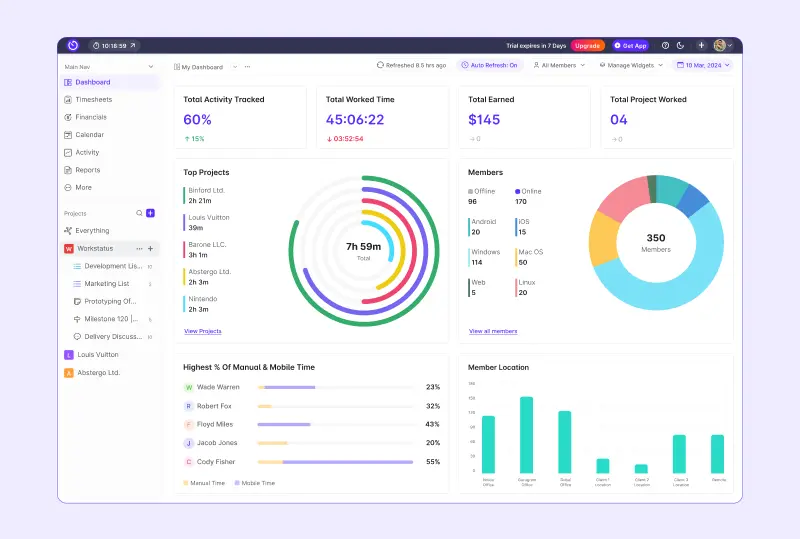The image size is (800, 539).
Task: Click the search icon in Projects section
Action: tap(140, 213)
